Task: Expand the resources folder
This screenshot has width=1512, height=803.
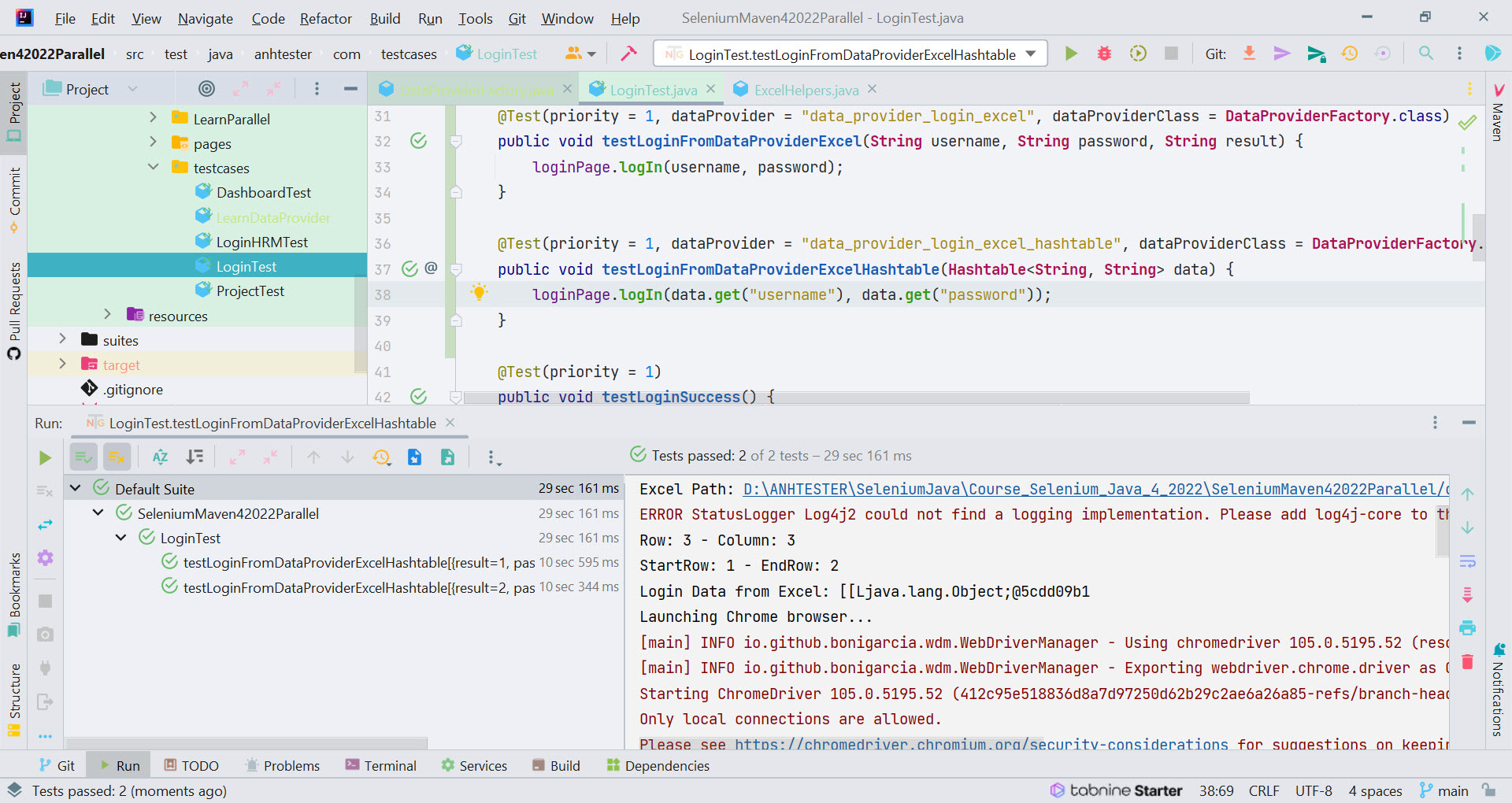Action: coord(108,315)
